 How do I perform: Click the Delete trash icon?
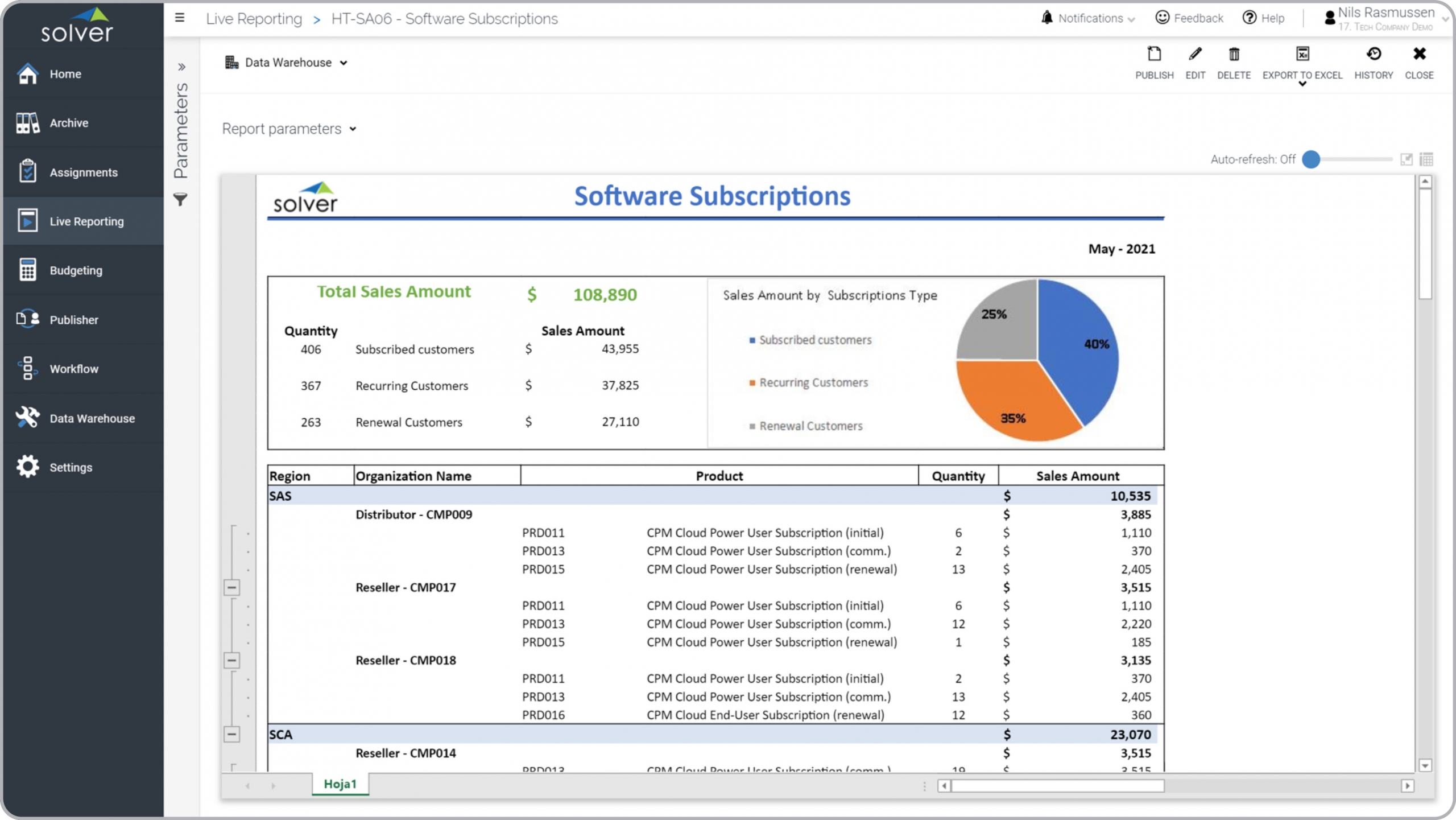click(1234, 55)
